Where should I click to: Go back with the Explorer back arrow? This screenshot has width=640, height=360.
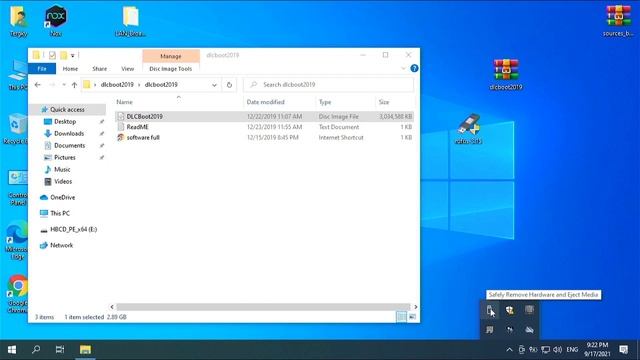point(38,85)
